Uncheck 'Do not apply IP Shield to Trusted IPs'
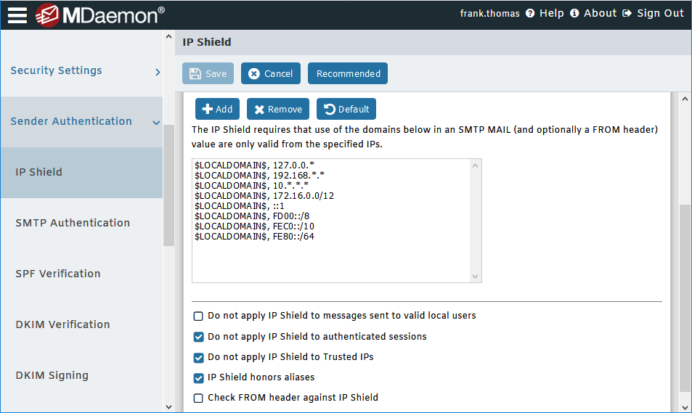The height and width of the screenshot is (413, 692). point(199,357)
